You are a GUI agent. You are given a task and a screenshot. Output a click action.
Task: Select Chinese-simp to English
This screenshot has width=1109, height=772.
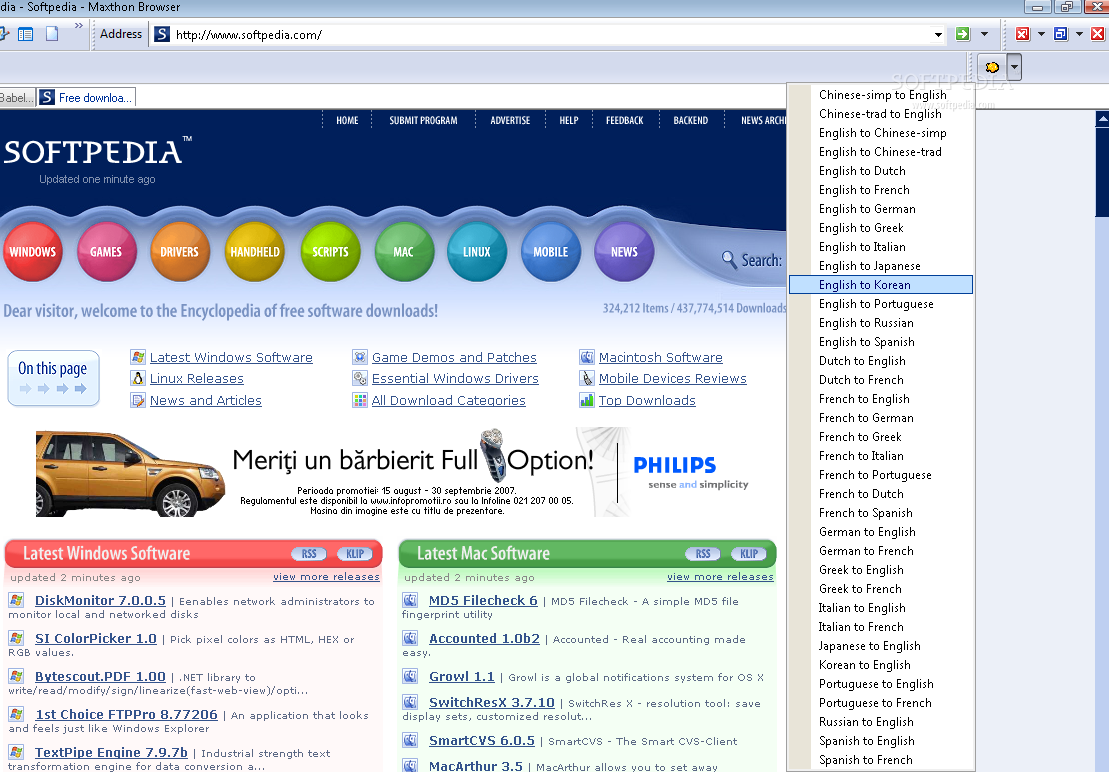[881, 95]
